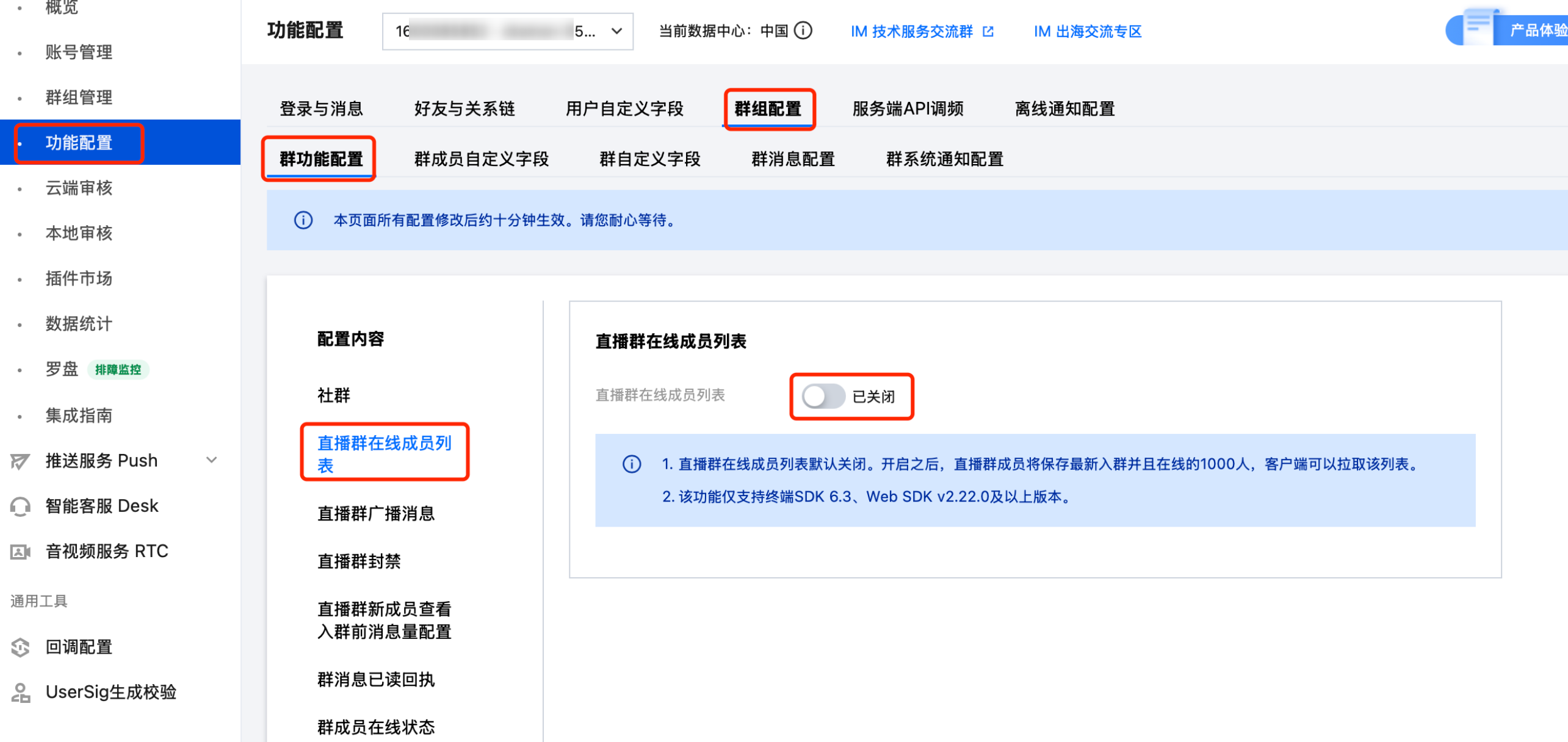Click the Push service paper-plane icon

pos(20,461)
